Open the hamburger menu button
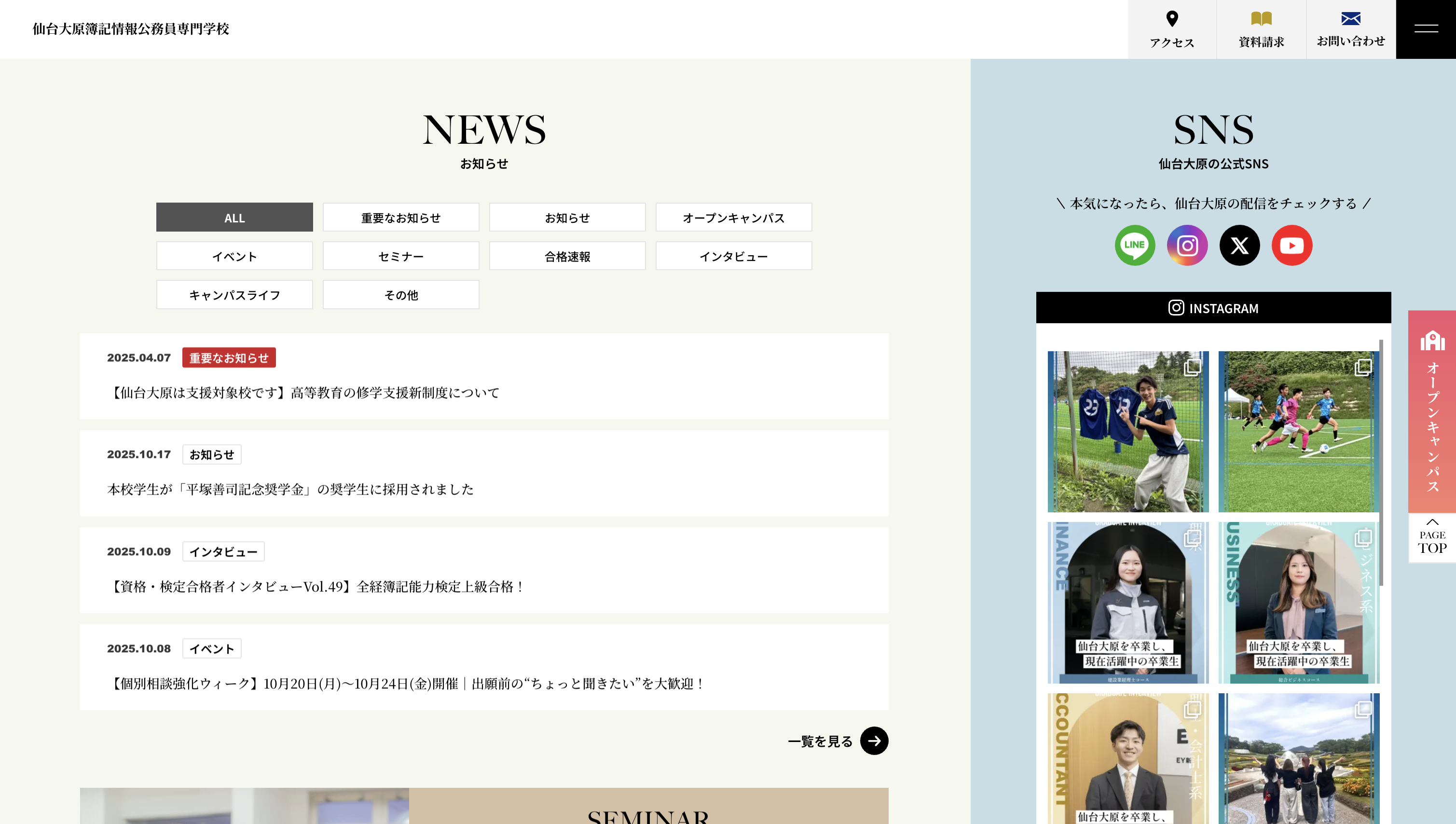Image resolution: width=1456 pixels, height=824 pixels. click(x=1426, y=29)
